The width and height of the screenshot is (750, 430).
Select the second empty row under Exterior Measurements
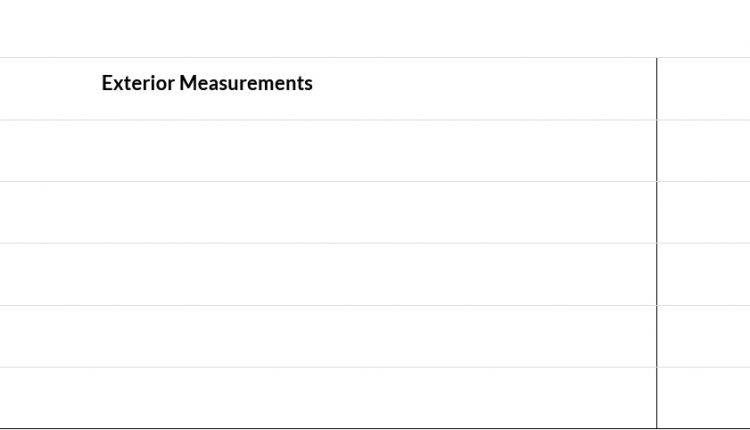point(328,212)
